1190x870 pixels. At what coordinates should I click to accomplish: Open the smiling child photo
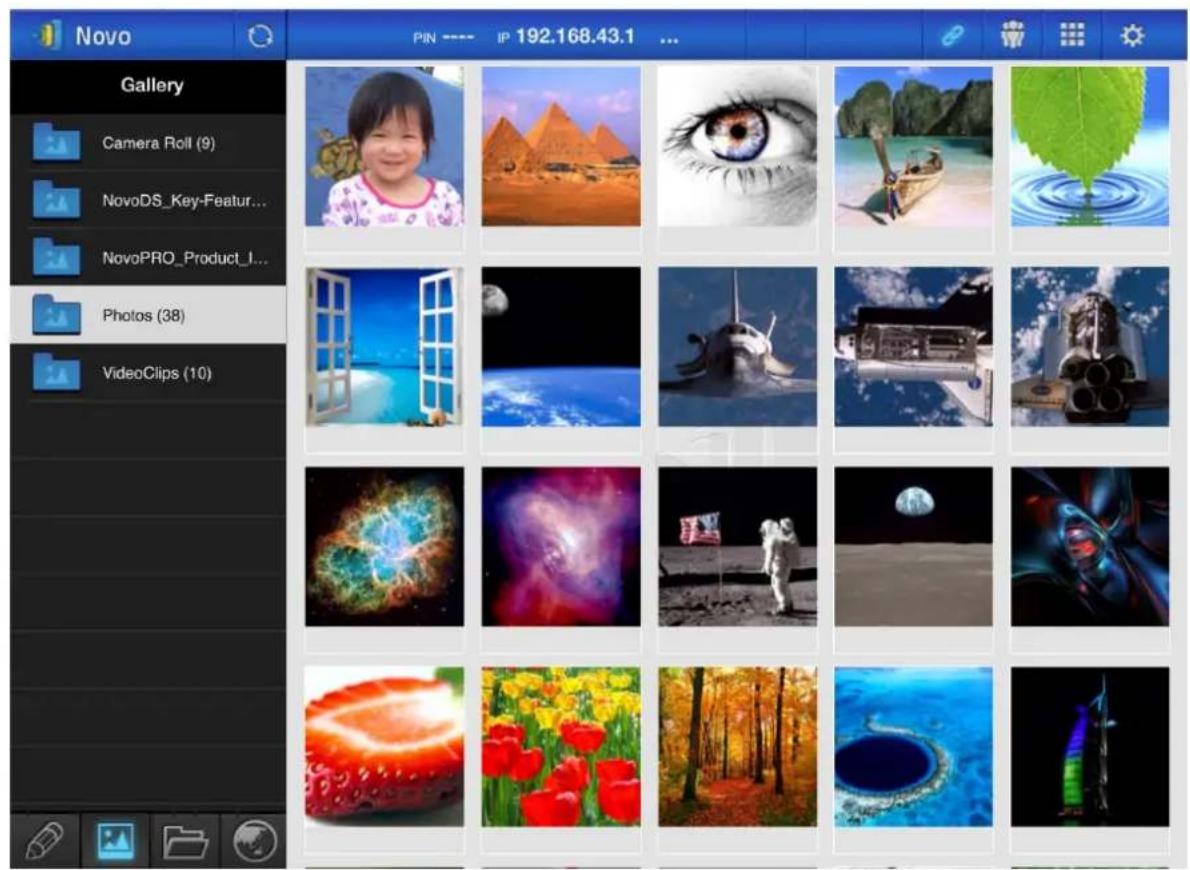pos(384,147)
